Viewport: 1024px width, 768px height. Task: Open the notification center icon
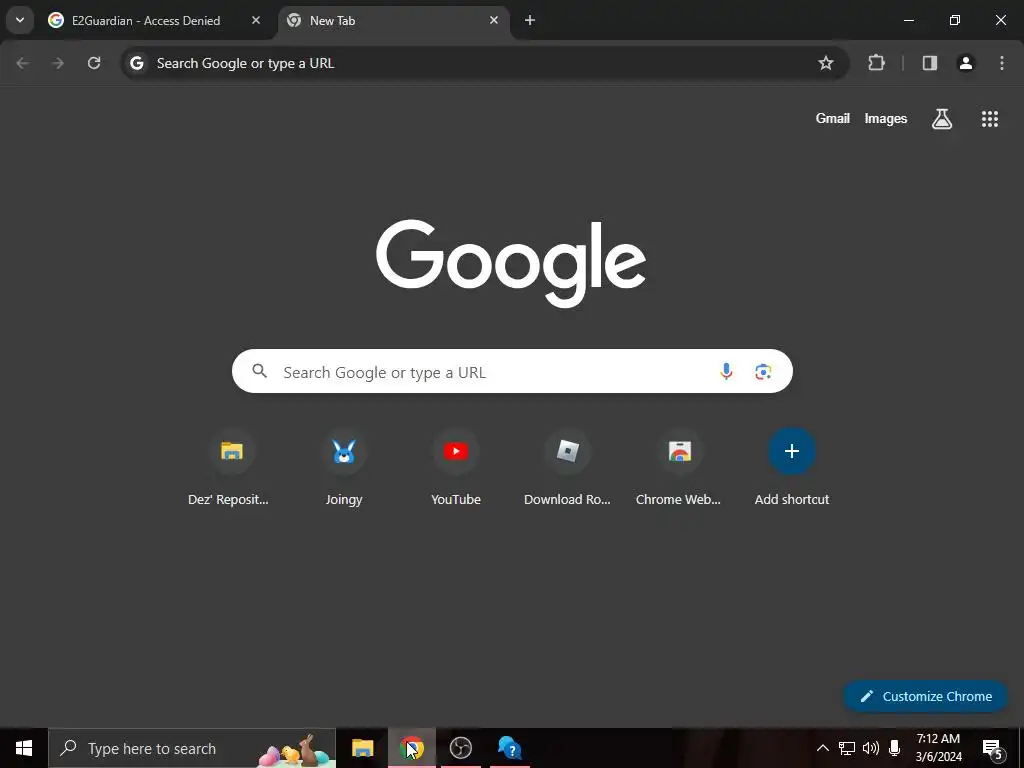point(992,749)
